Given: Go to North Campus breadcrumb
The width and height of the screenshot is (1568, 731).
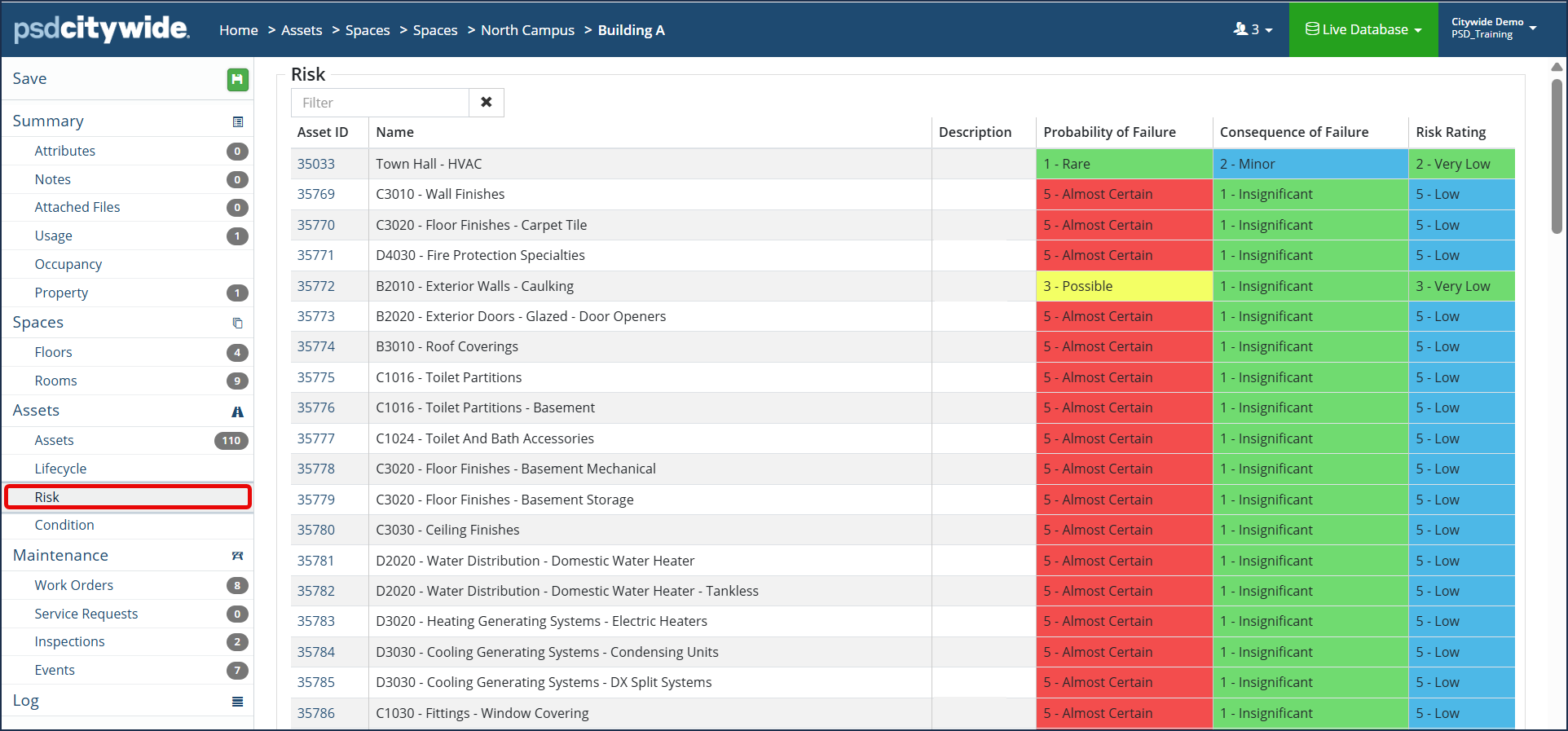Looking at the screenshot, I should (x=527, y=30).
